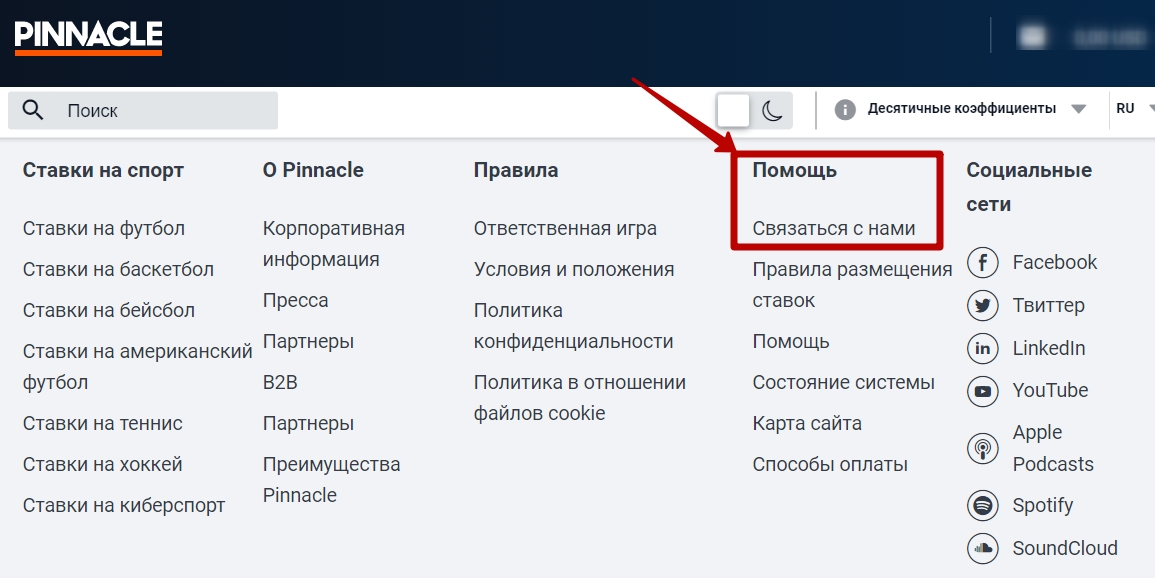Image resolution: width=1155 pixels, height=578 pixels.
Task: Open the Twitter bird icon
Action: pos(983,306)
